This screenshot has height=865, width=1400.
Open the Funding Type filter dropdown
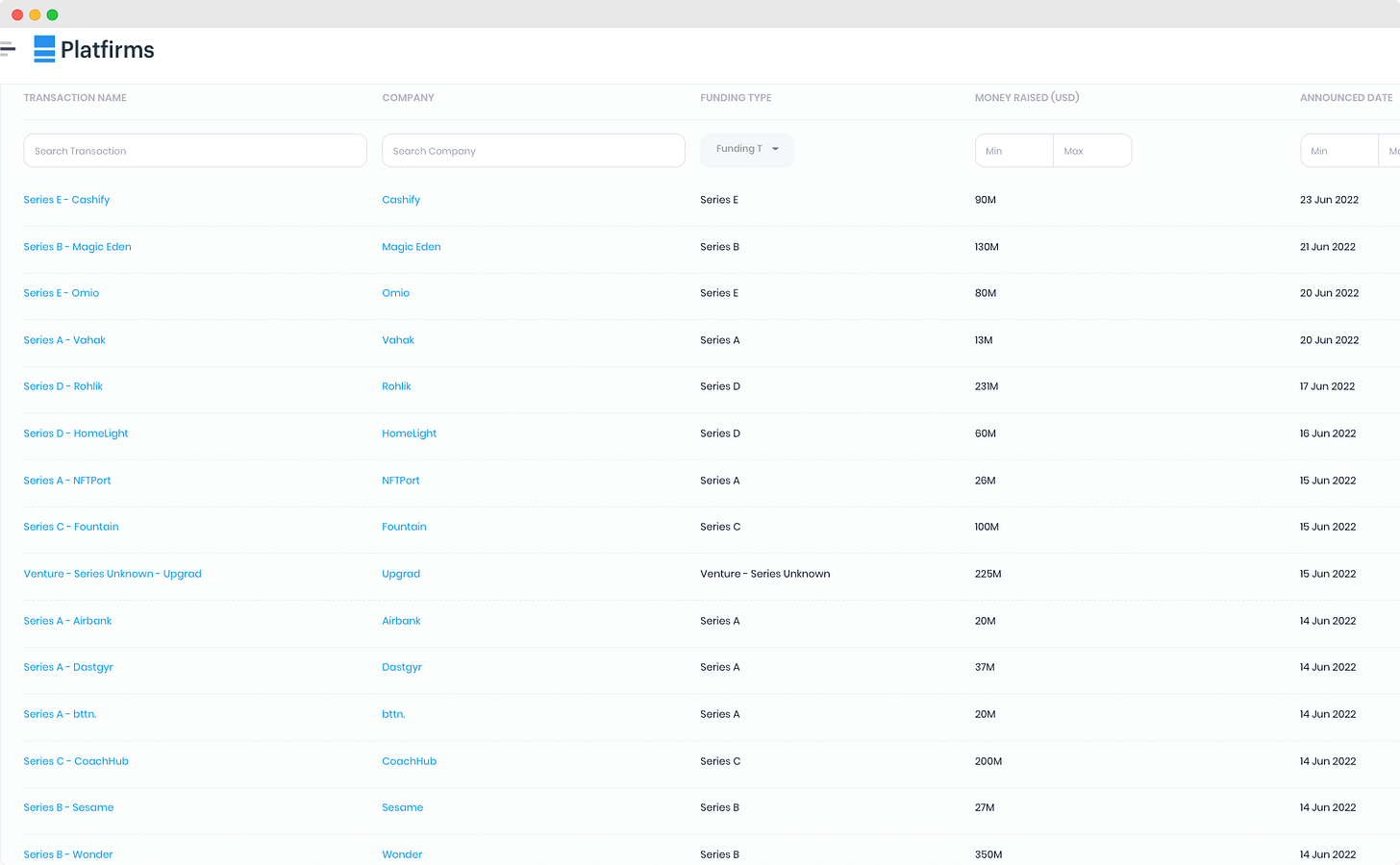pyautogui.click(x=747, y=149)
